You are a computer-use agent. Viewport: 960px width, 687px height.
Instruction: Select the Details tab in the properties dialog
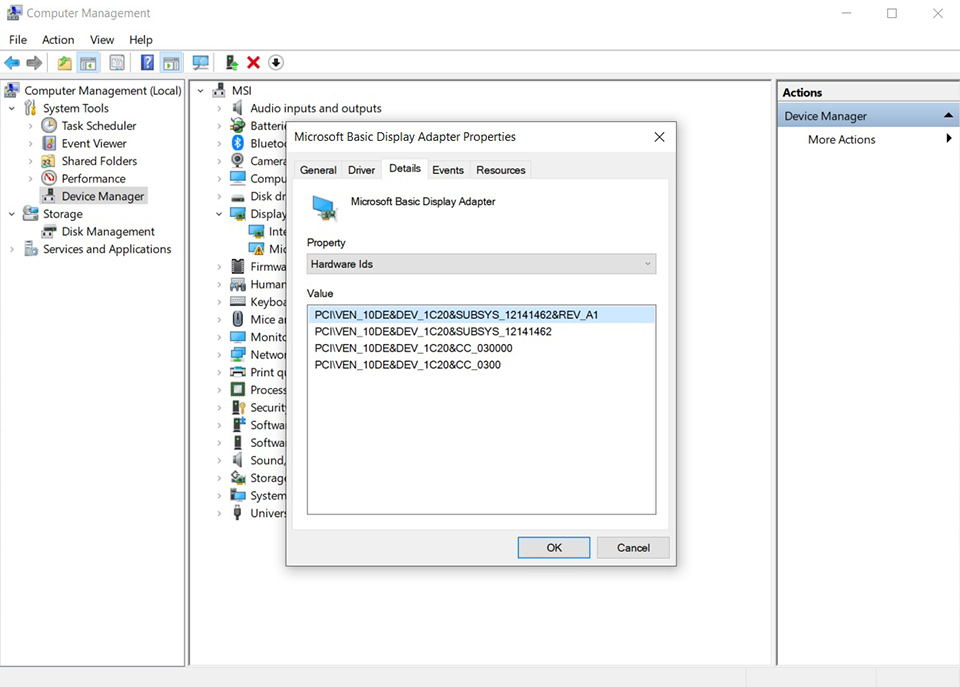[405, 168]
